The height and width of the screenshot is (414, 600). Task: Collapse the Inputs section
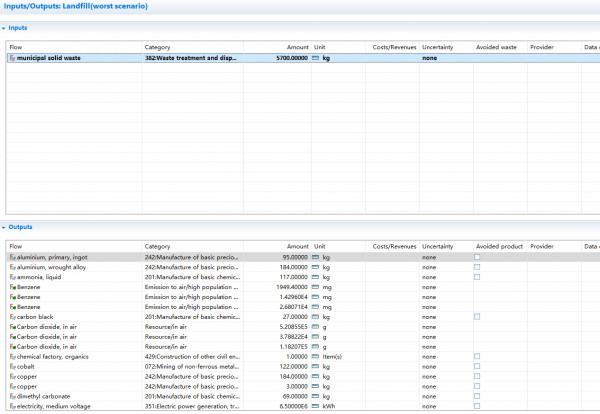tap(3, 28)
